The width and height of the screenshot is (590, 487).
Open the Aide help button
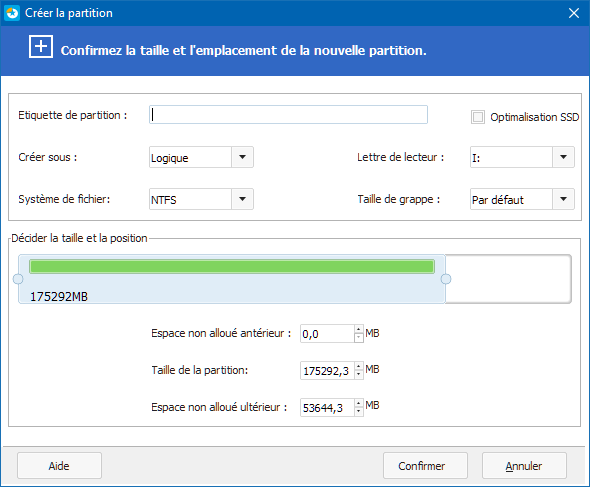coord(59,466)
